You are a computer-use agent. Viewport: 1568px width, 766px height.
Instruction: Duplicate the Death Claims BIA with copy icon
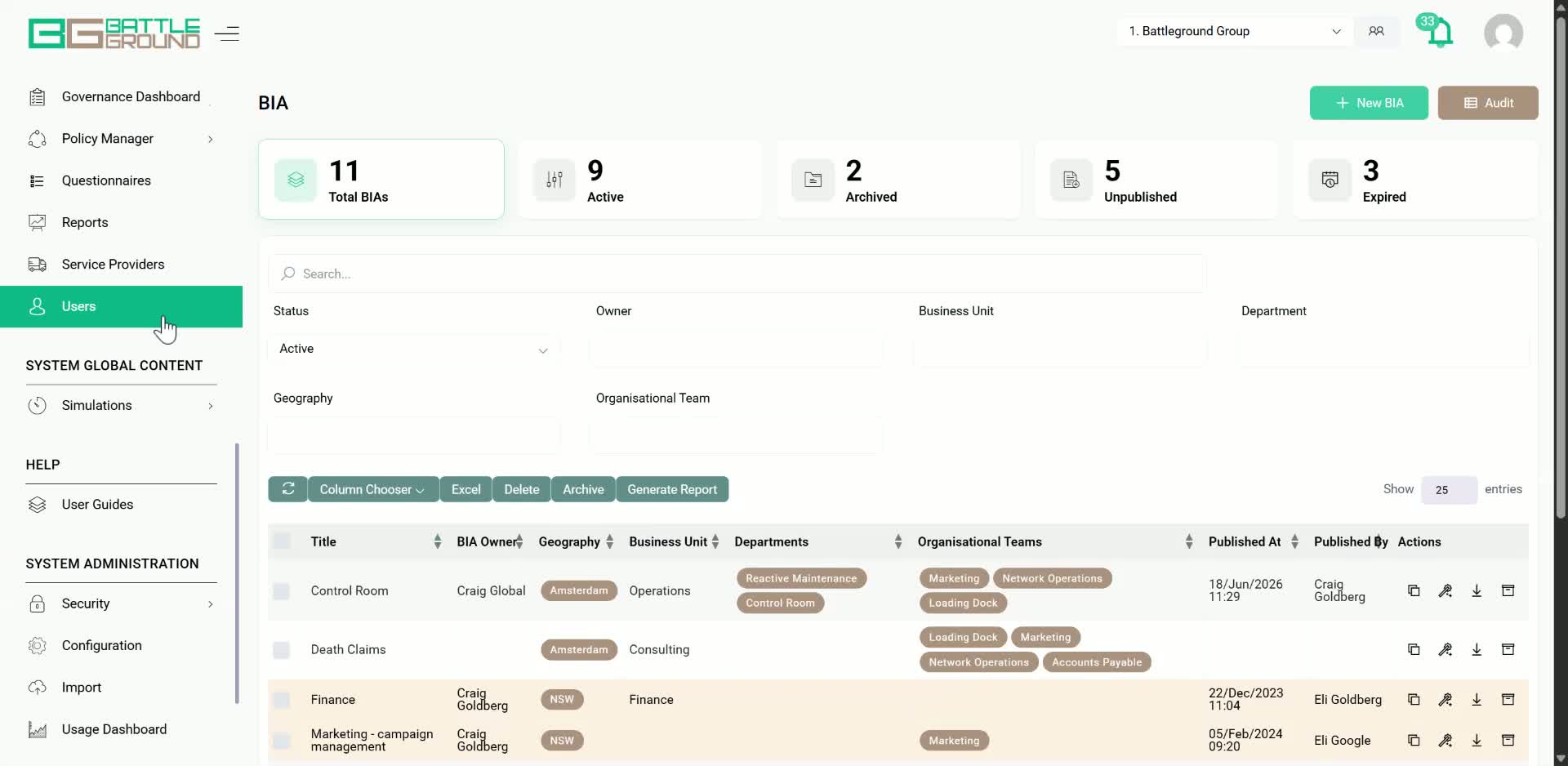[1414, 649]
